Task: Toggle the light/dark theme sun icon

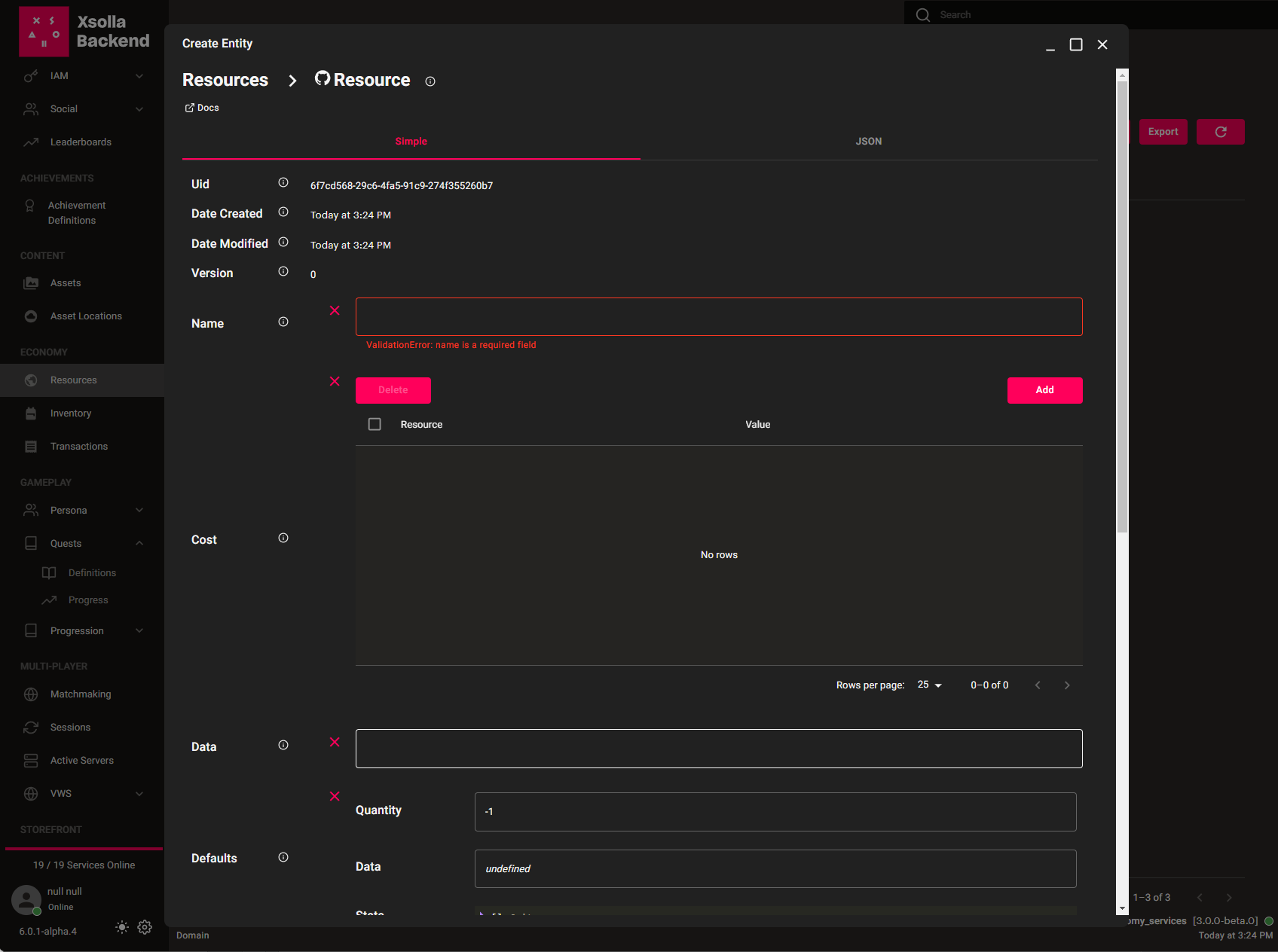Action: (122, 927)
